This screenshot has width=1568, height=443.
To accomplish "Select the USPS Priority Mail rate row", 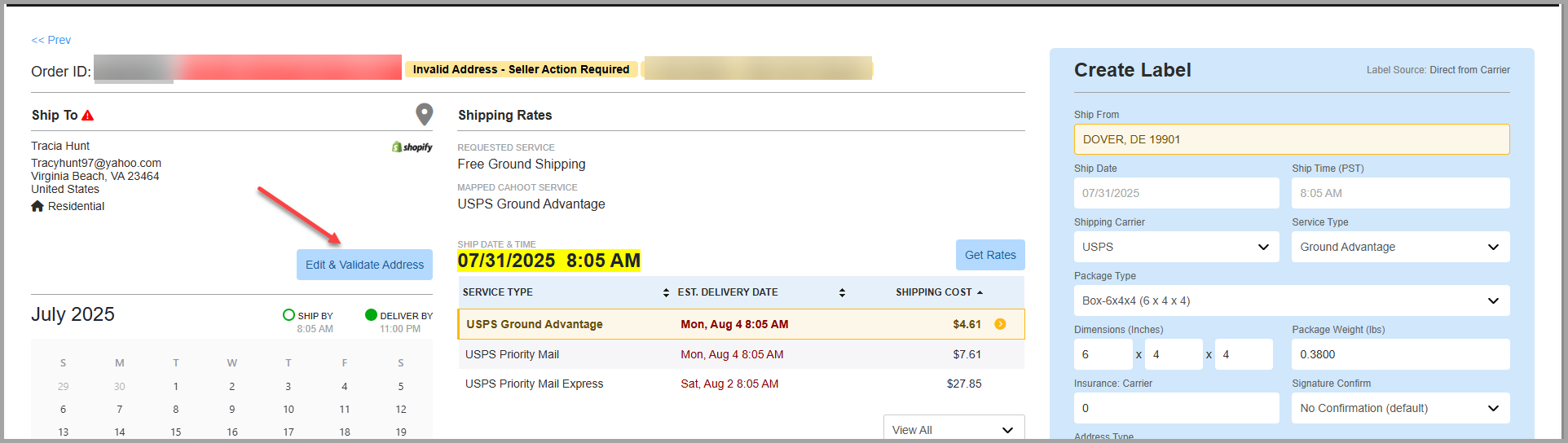I will click(x=741, y=354).
